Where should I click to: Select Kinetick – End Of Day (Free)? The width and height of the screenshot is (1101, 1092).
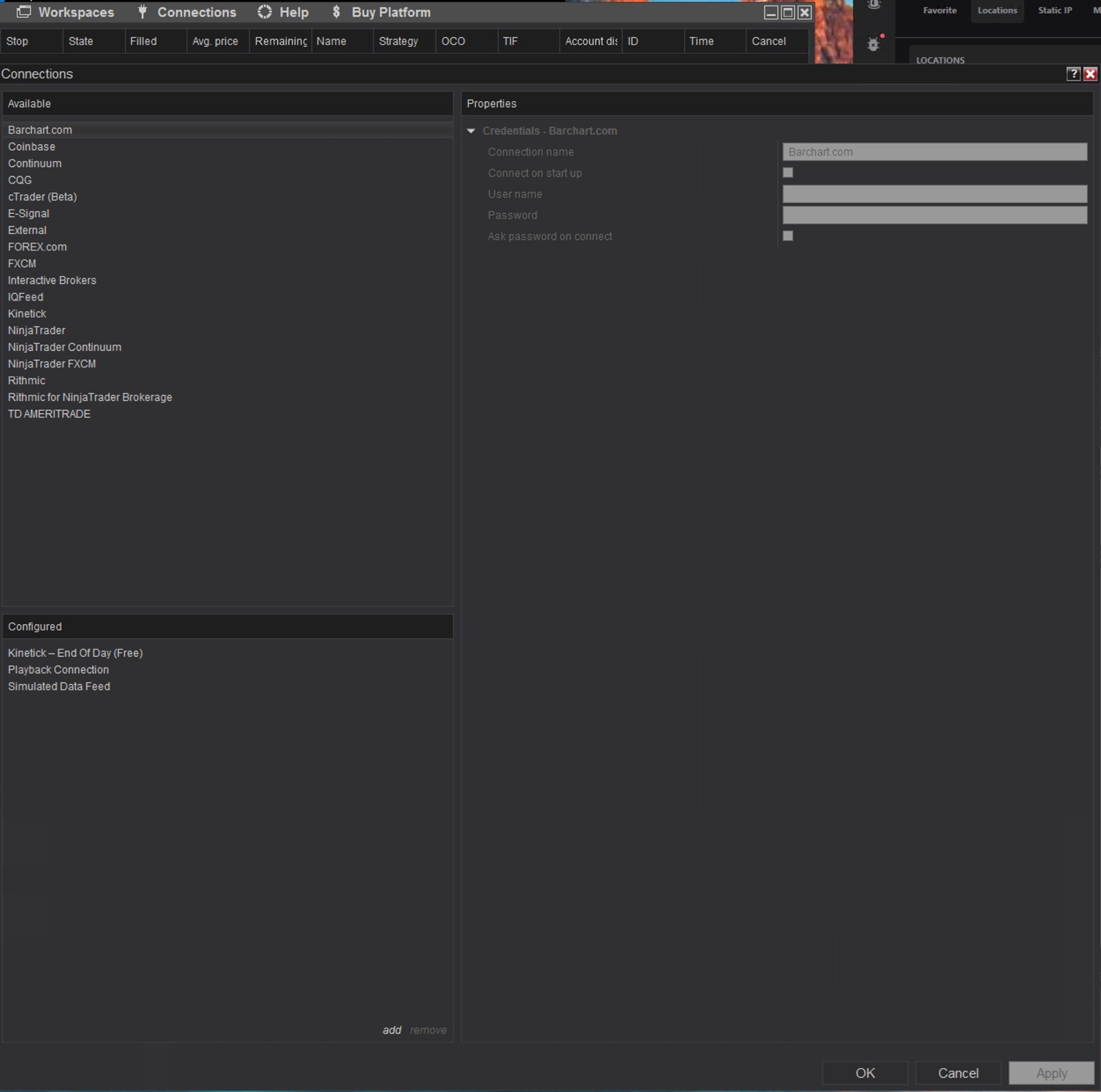tap(228, 653)
